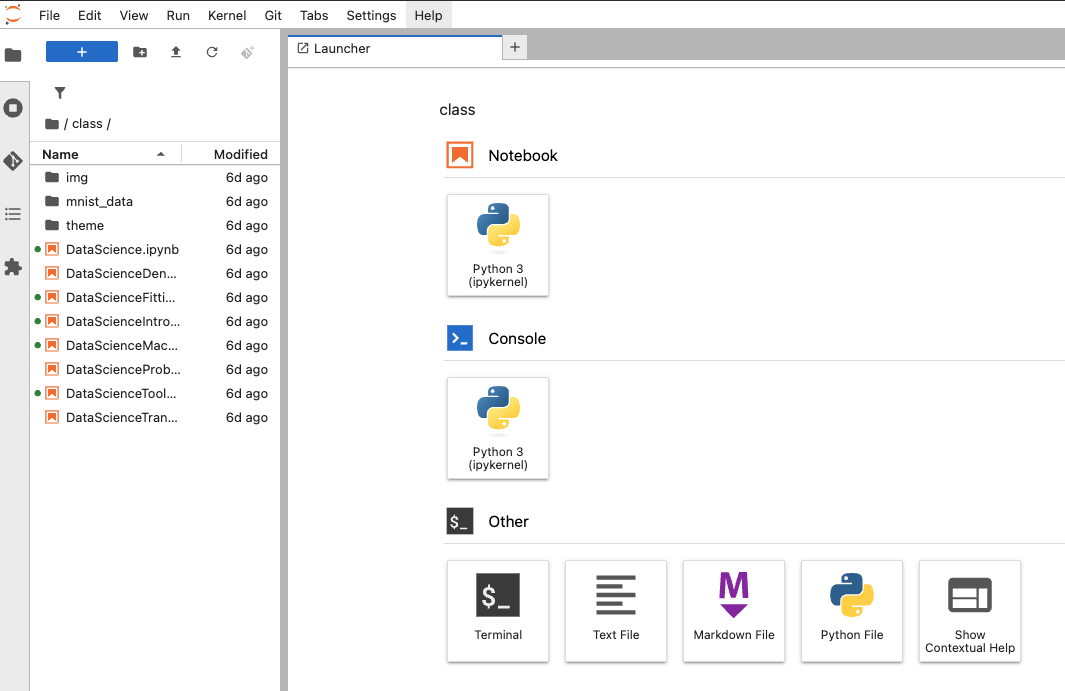The height and width of the screenshot is (691, 1065).
Task: Open the Kernel menu
Action: (x=227, y=15)
